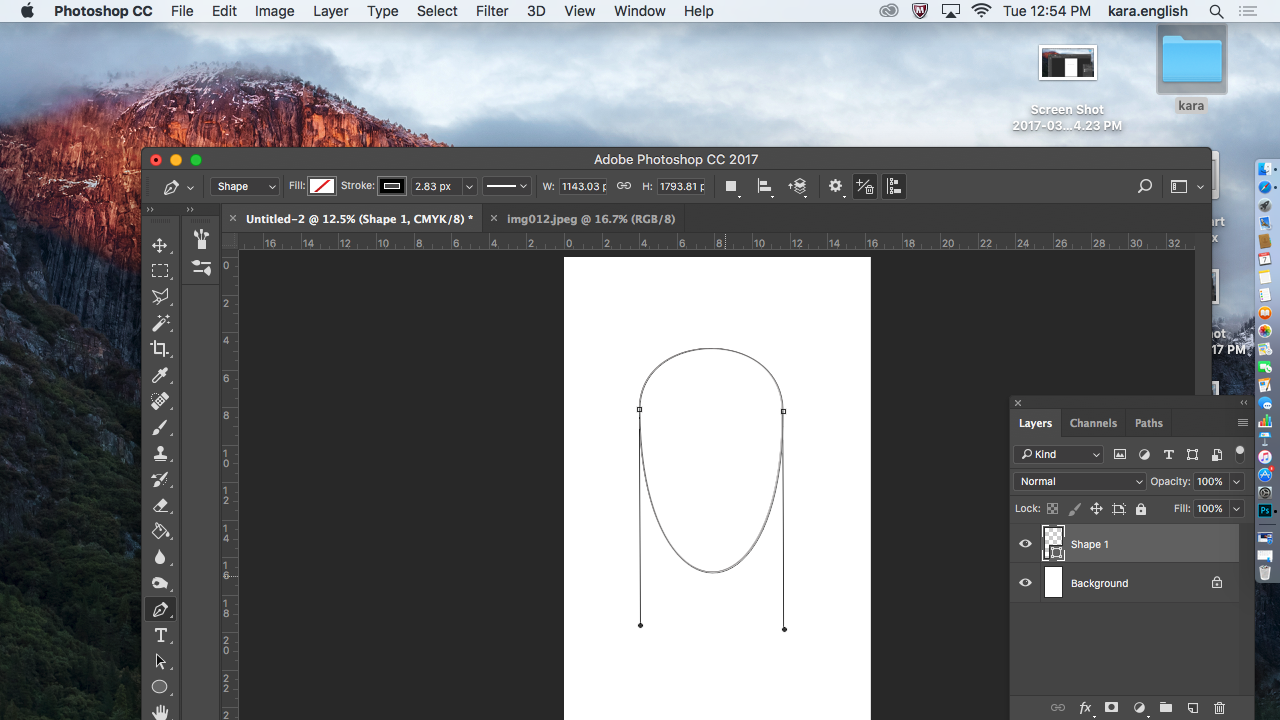Click the Add layer mask icon

point(1111,707)
